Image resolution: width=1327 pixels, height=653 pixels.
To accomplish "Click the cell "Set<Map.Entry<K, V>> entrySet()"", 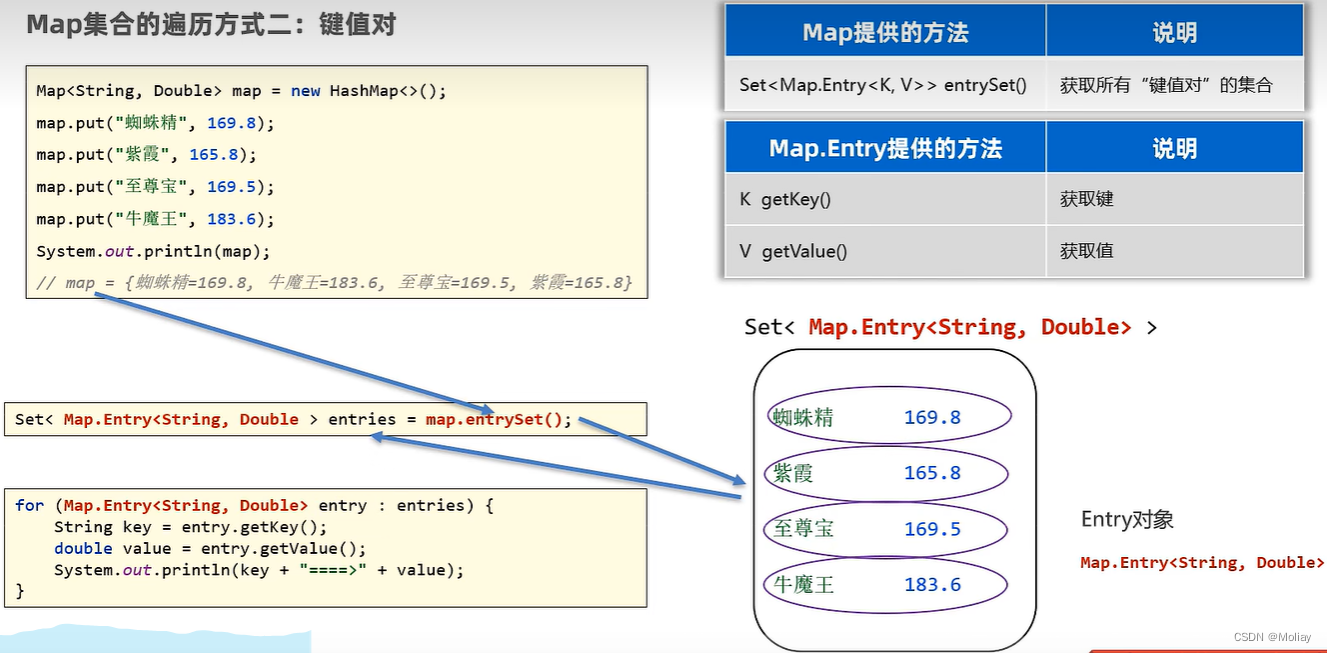I will (x=885, y=85).
